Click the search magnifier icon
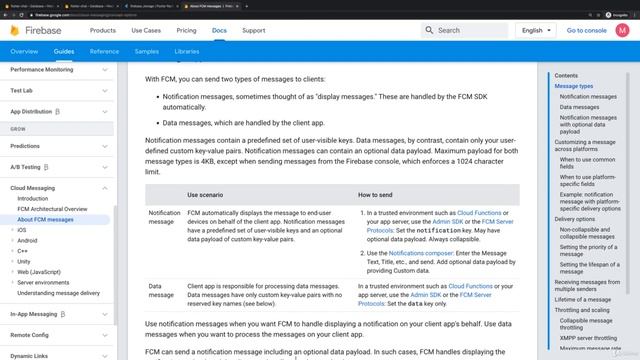The image size is (640, 360). (x=429, y=30)
